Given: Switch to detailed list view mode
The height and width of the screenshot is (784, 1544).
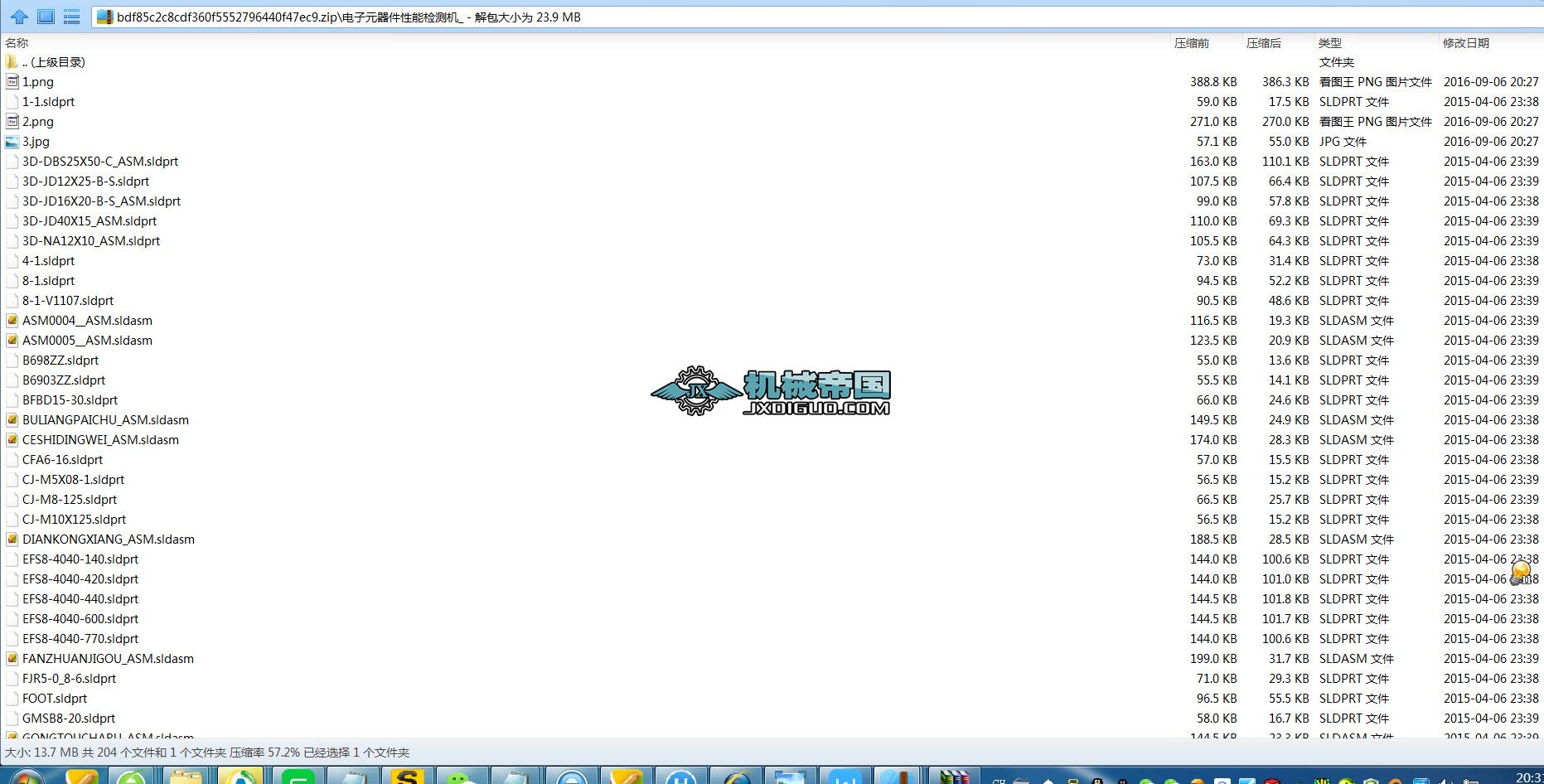Looking at the screenshot, I should click(72, 17).
